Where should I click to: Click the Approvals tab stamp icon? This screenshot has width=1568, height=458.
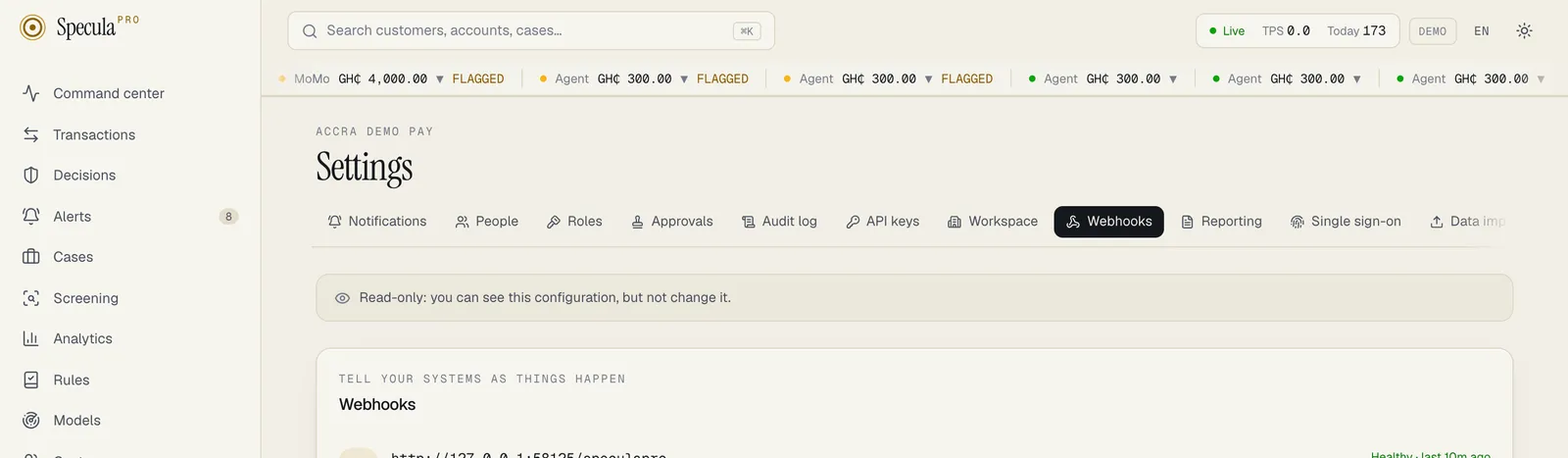(638, 222)
